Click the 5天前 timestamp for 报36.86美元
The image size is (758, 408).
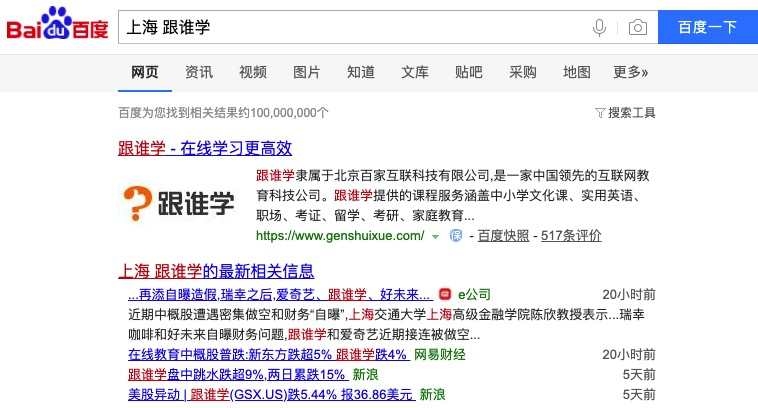639,394
